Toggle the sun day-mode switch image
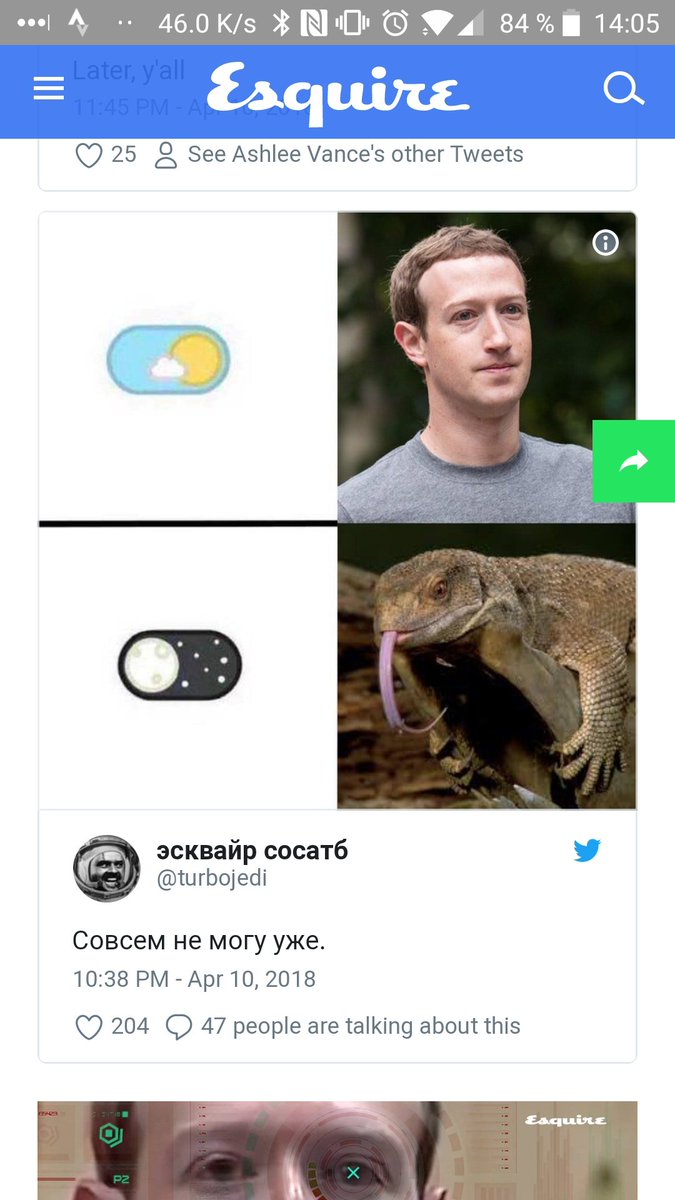 [169, 359]
